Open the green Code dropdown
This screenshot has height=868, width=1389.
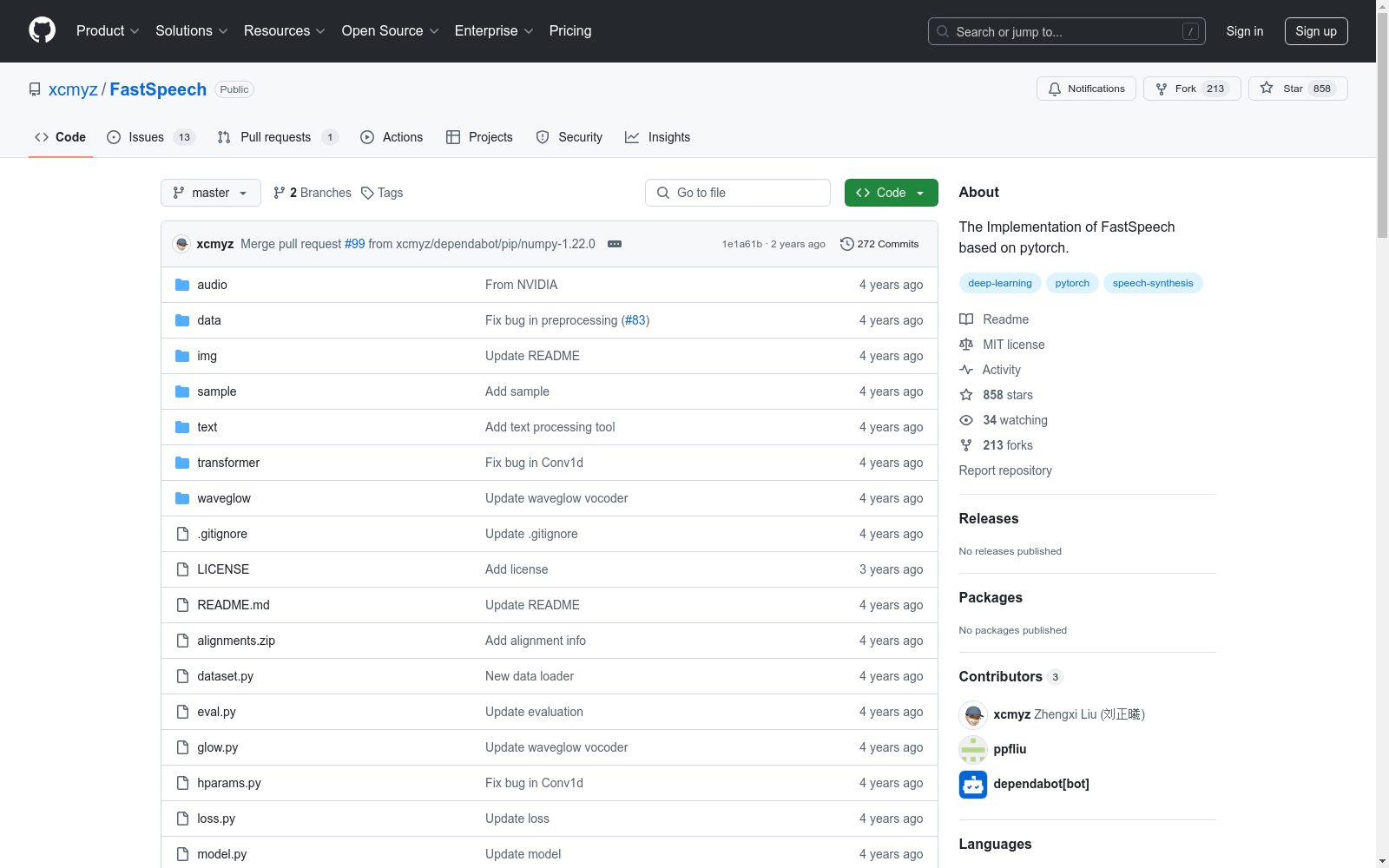[891, 193]
